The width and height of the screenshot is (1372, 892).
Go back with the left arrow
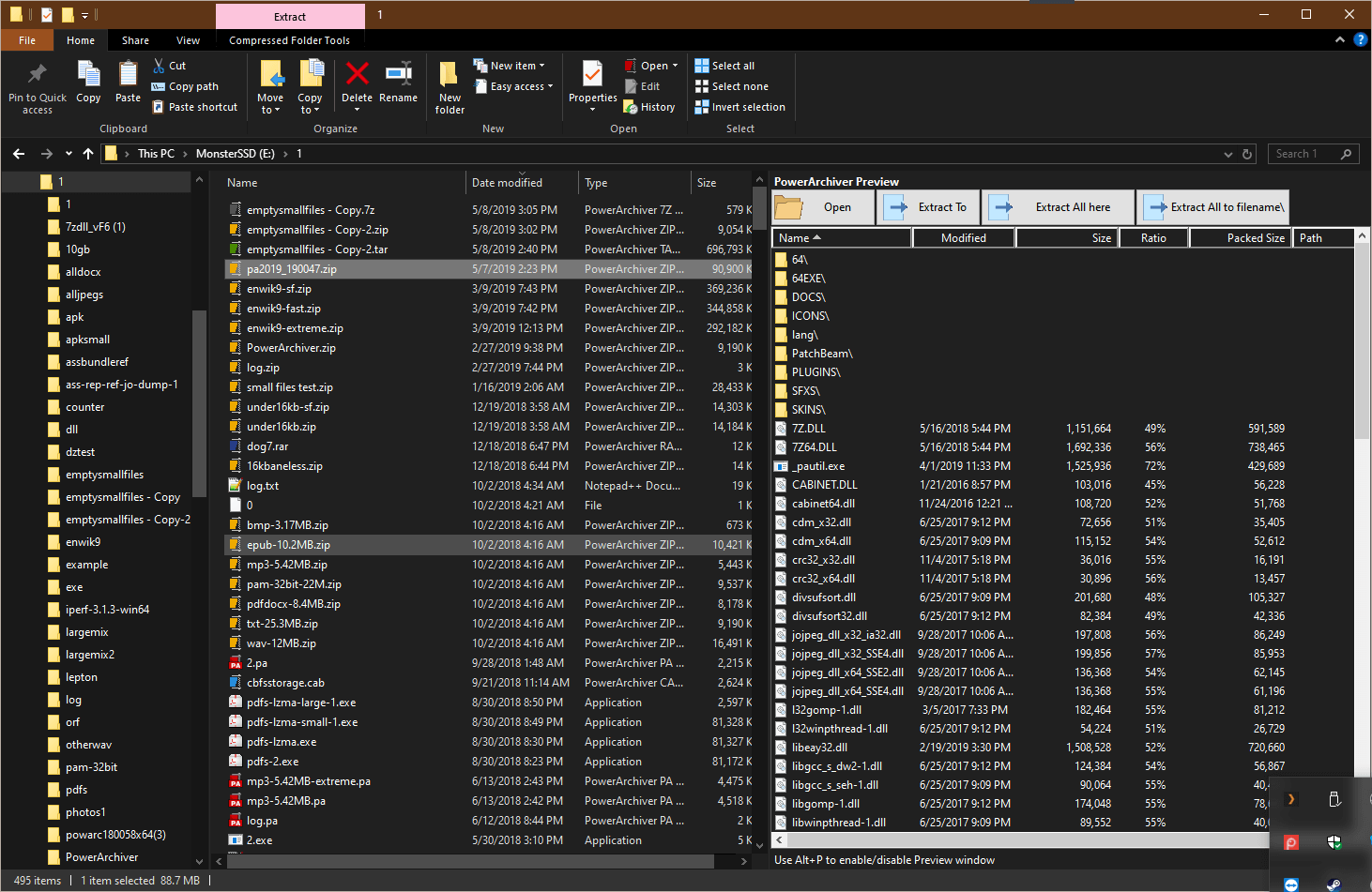pyautogui.click(x=19, y=154)
